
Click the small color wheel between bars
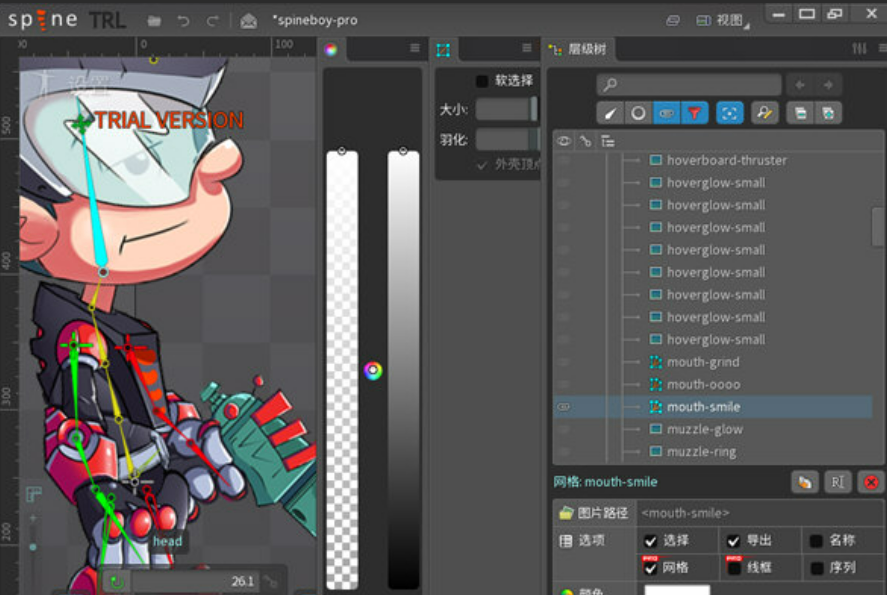pos(373,370)
